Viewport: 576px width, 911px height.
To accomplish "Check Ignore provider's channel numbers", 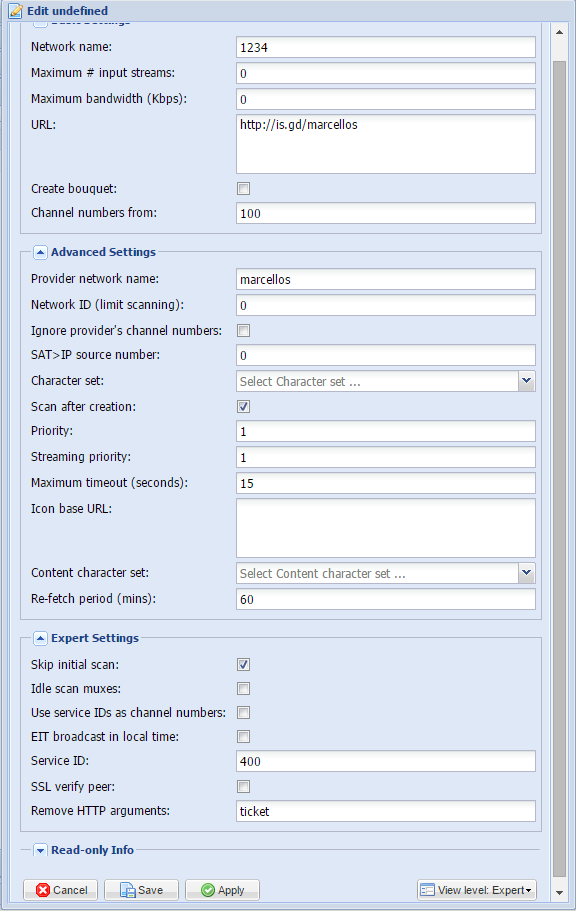I will [x=244, y=330].
